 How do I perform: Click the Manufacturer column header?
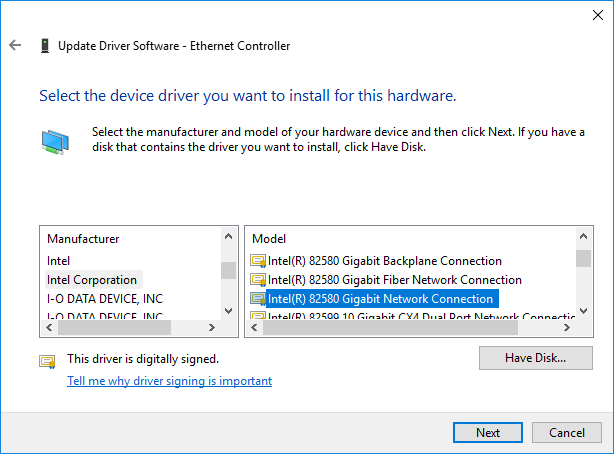point(83,239)
